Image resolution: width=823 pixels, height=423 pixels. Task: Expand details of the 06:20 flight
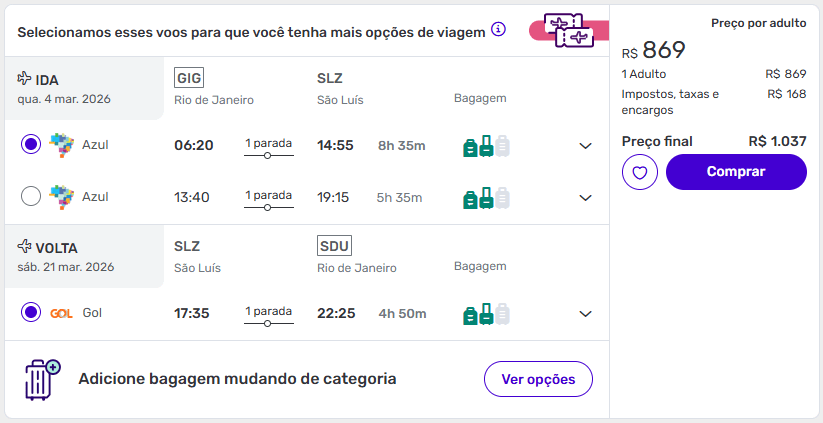pyautogui.click(x=586, y=146)
